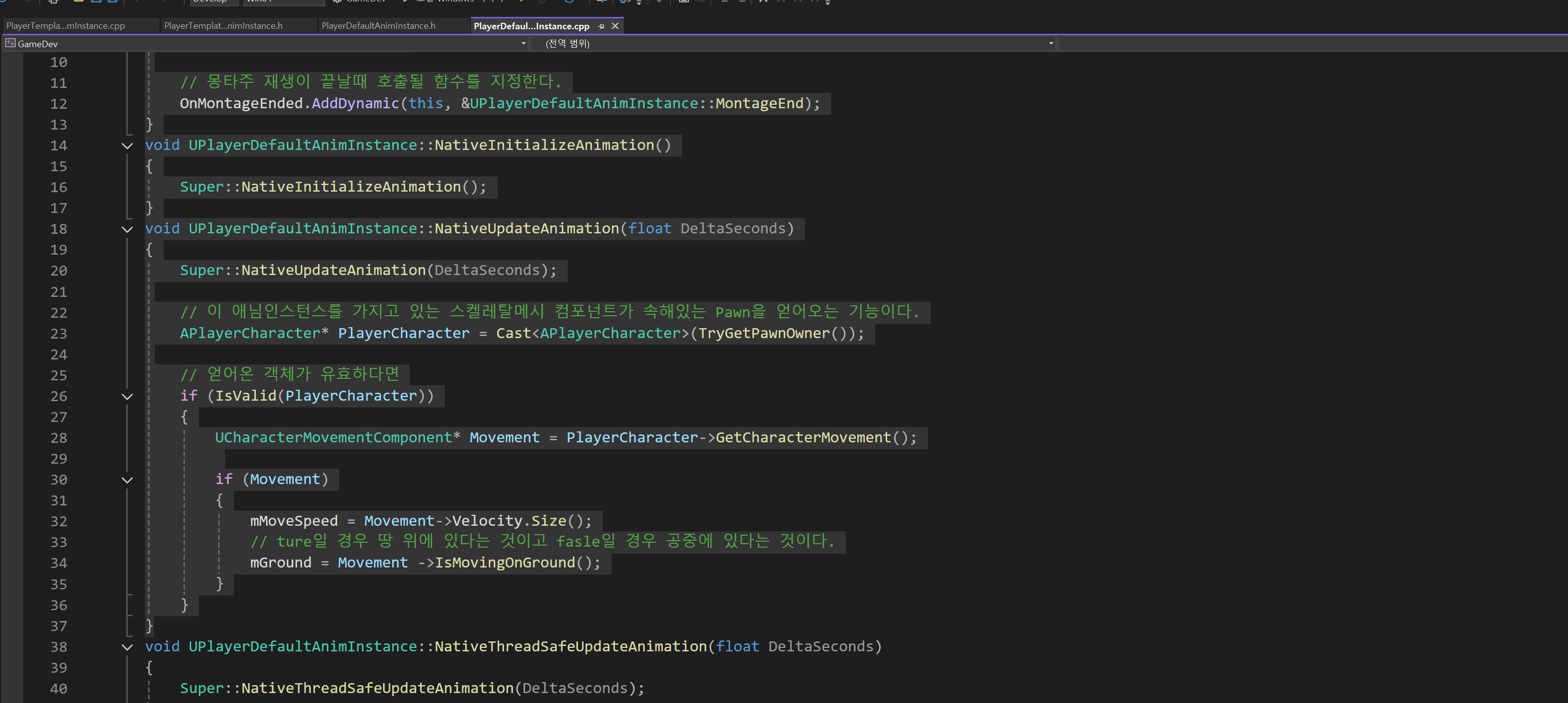Image resolution: width=1568 pixels, height=703 pixels.
Task: Click the mMoveSpeed variable on line 32
Action: click(x=294, y=522)
